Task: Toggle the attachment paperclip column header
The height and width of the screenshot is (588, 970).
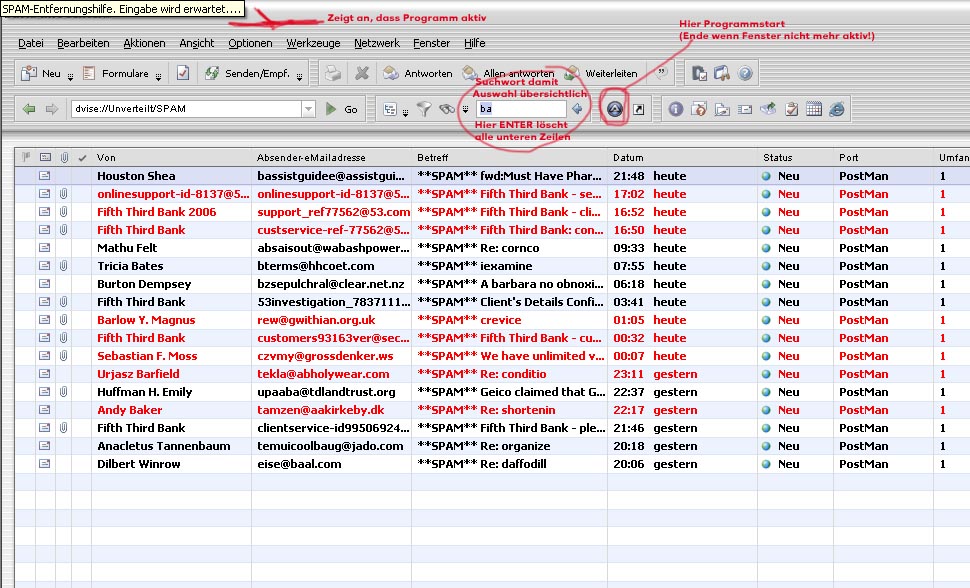Action: click(x=64, y=158)
